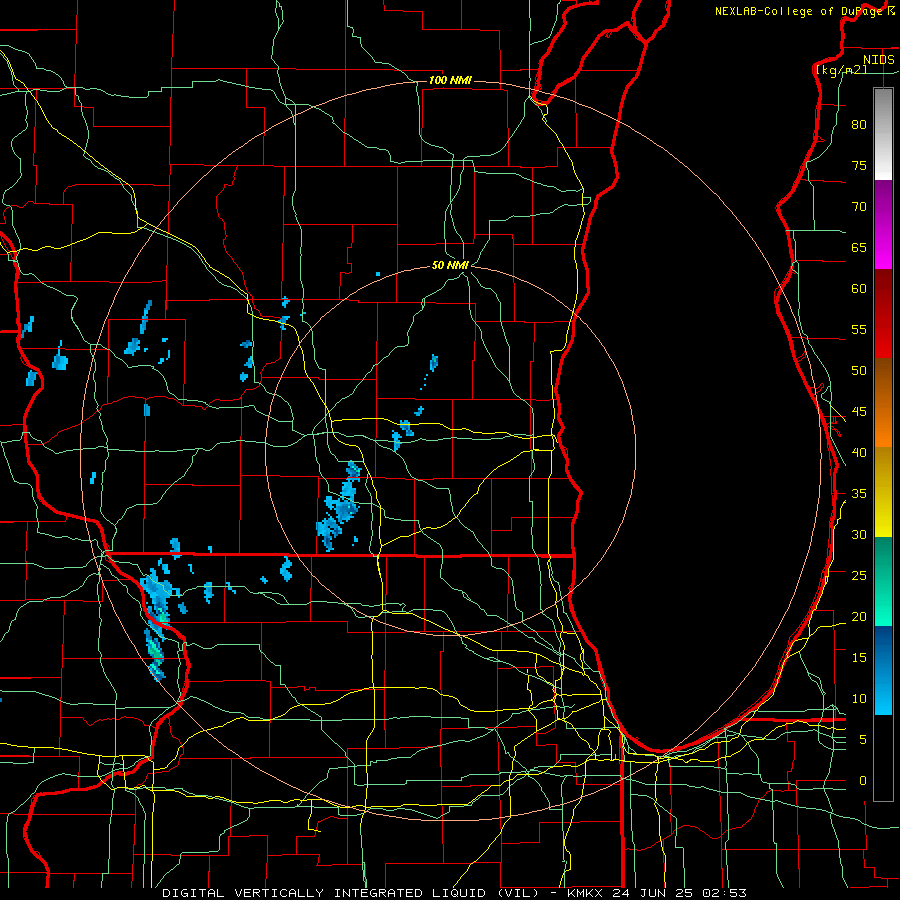Click the 55 value on the color scale
The width and height of the screenshot is (900, 900).
pyautogui.click(x=859, y=329)
